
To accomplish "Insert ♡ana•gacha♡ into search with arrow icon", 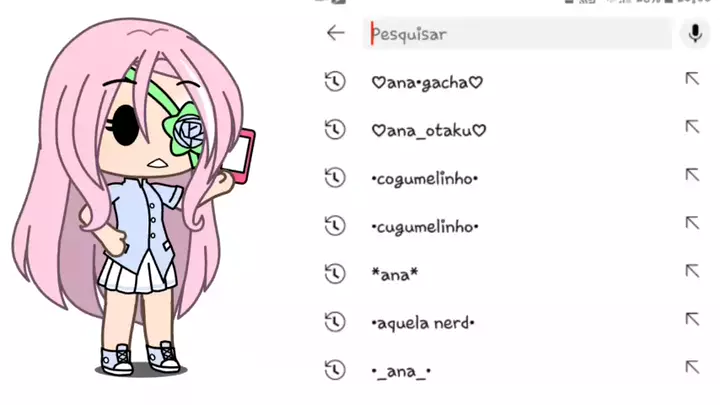I will [692, 79].
